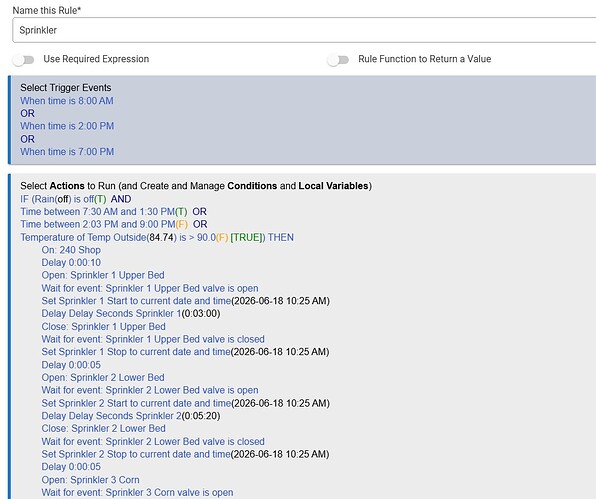Viewport: 596px width, 499px height.
Task: Click the rule name field containing Sprinkler
Action: click(304, 30)
